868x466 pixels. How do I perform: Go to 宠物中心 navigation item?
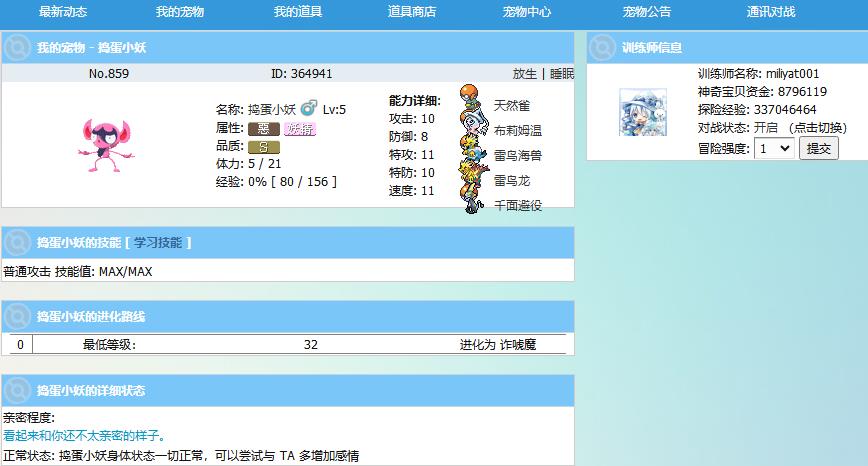[x=527, y=12]
